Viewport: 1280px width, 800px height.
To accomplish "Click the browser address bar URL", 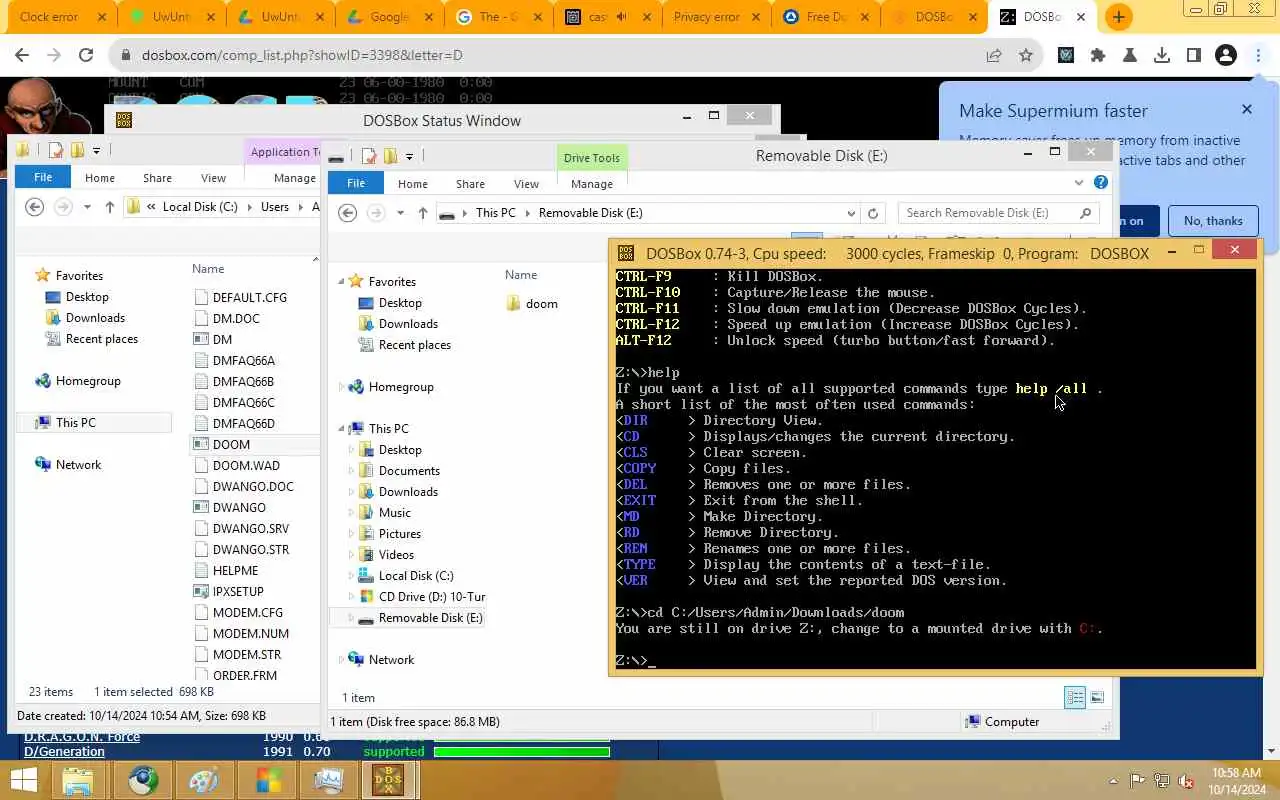I will point(302,56).
